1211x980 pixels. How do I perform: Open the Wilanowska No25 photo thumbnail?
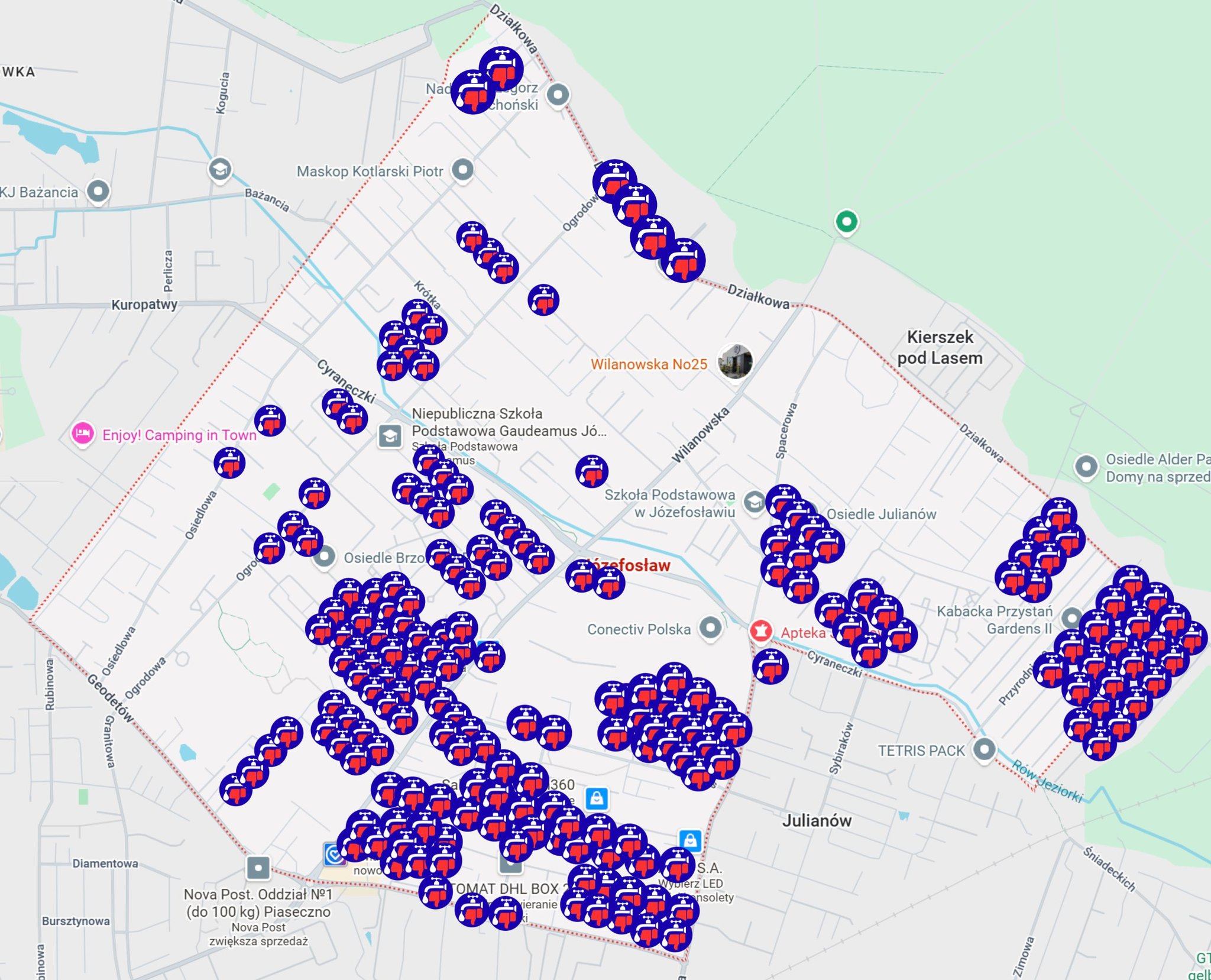click(735, 361)
